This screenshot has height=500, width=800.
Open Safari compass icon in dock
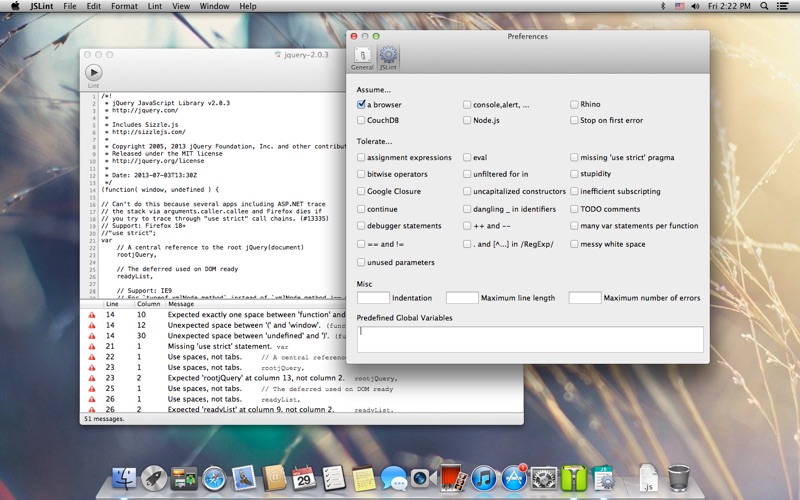pos(214,478)
